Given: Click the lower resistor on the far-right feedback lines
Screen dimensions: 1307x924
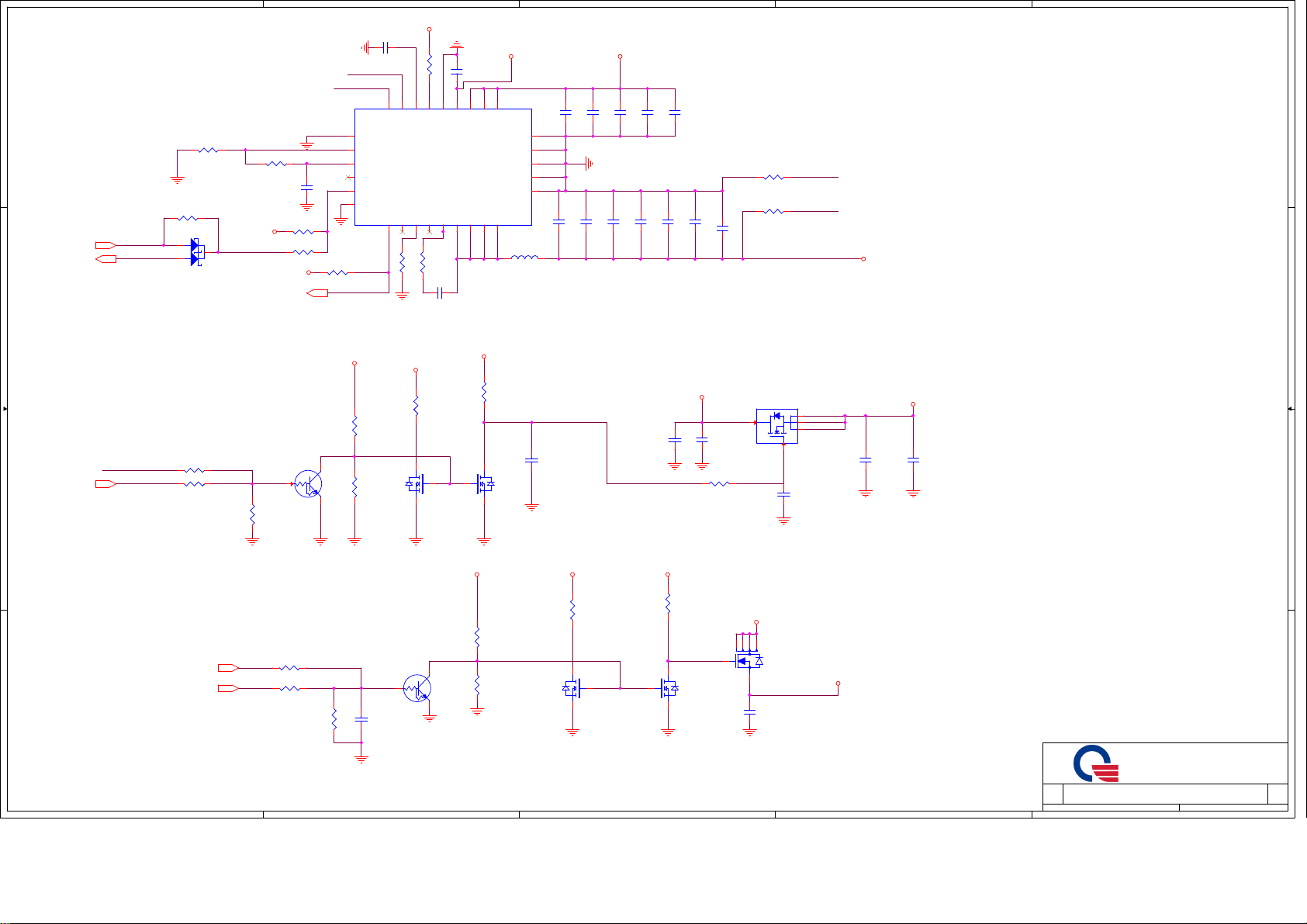Looking at the screenshot, I should coord(773,211).
